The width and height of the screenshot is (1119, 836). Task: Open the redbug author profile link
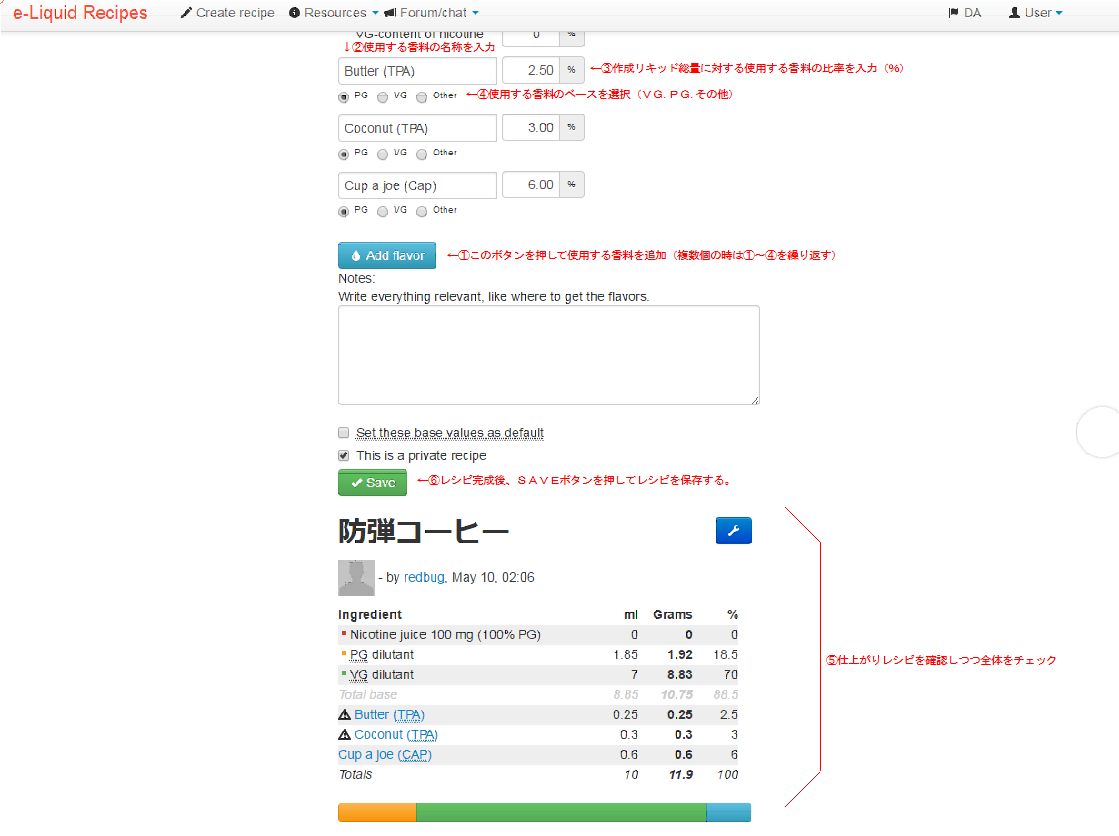[424, 578]
